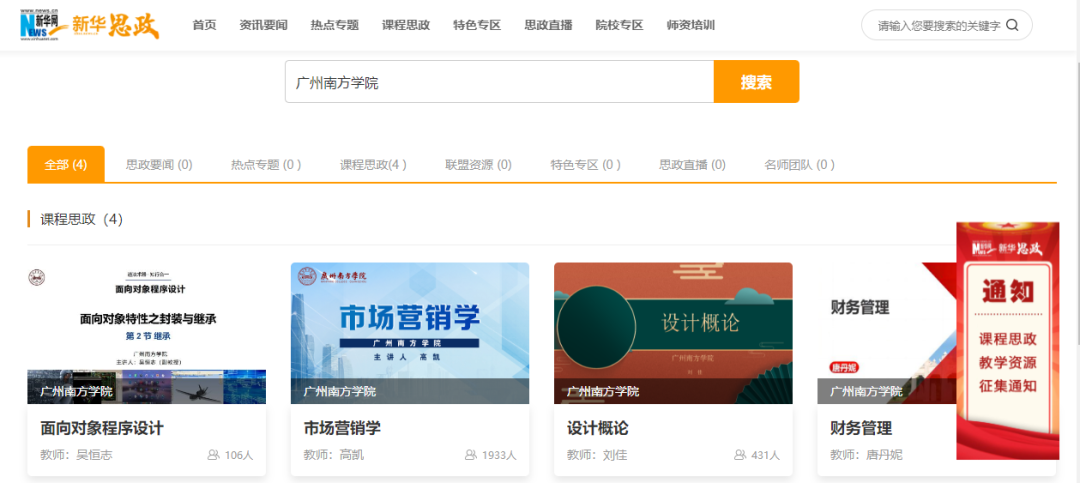Open the 市场营销学 course thumbnail
The height and width of the screenshot is (483, 1080).
coord(409,332)
